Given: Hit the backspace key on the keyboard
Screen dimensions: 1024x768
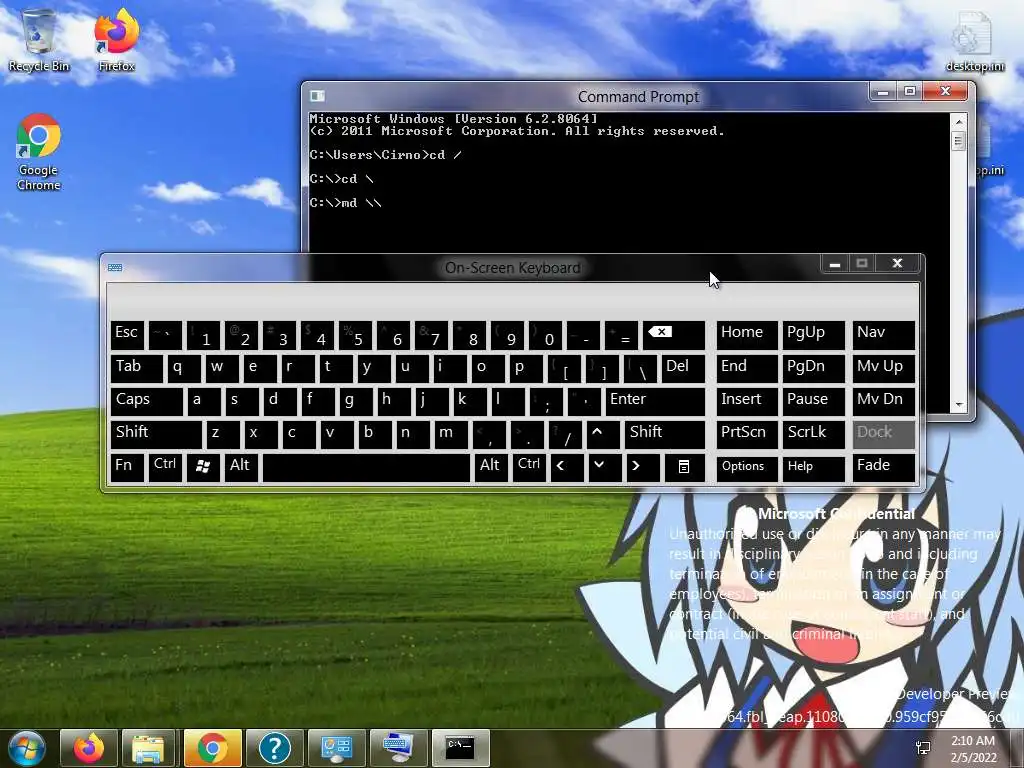Looking at the screenshot, I should pos(673,334).
